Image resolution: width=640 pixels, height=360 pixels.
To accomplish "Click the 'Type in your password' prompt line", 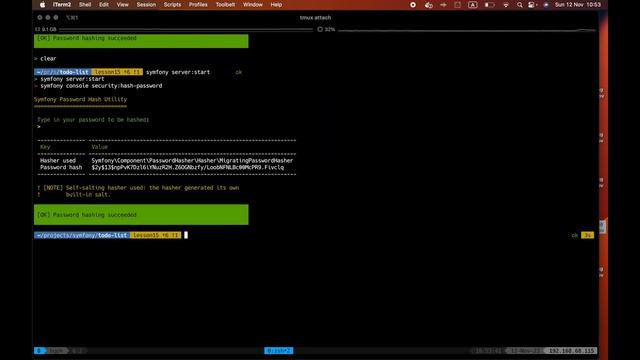I will (x=93, y=120).
